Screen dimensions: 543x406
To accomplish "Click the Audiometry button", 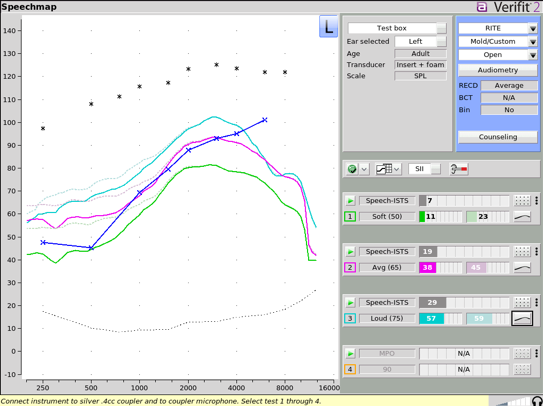I will (x=498, y=70).
